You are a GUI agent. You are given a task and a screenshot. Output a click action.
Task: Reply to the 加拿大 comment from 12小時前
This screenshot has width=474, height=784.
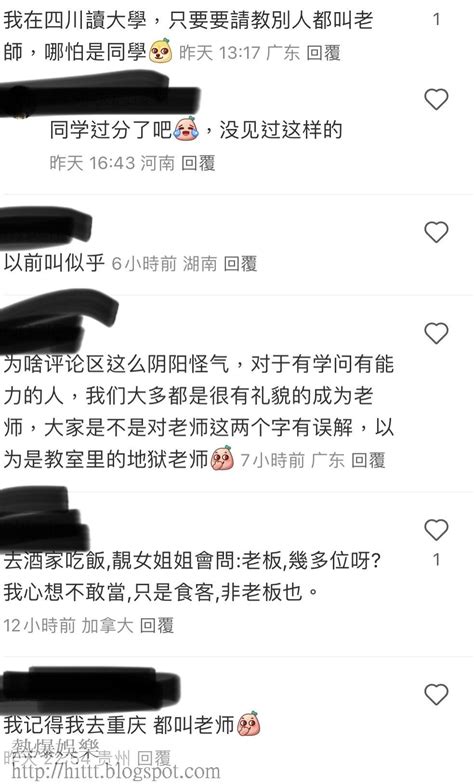click(x=156, y=625)
